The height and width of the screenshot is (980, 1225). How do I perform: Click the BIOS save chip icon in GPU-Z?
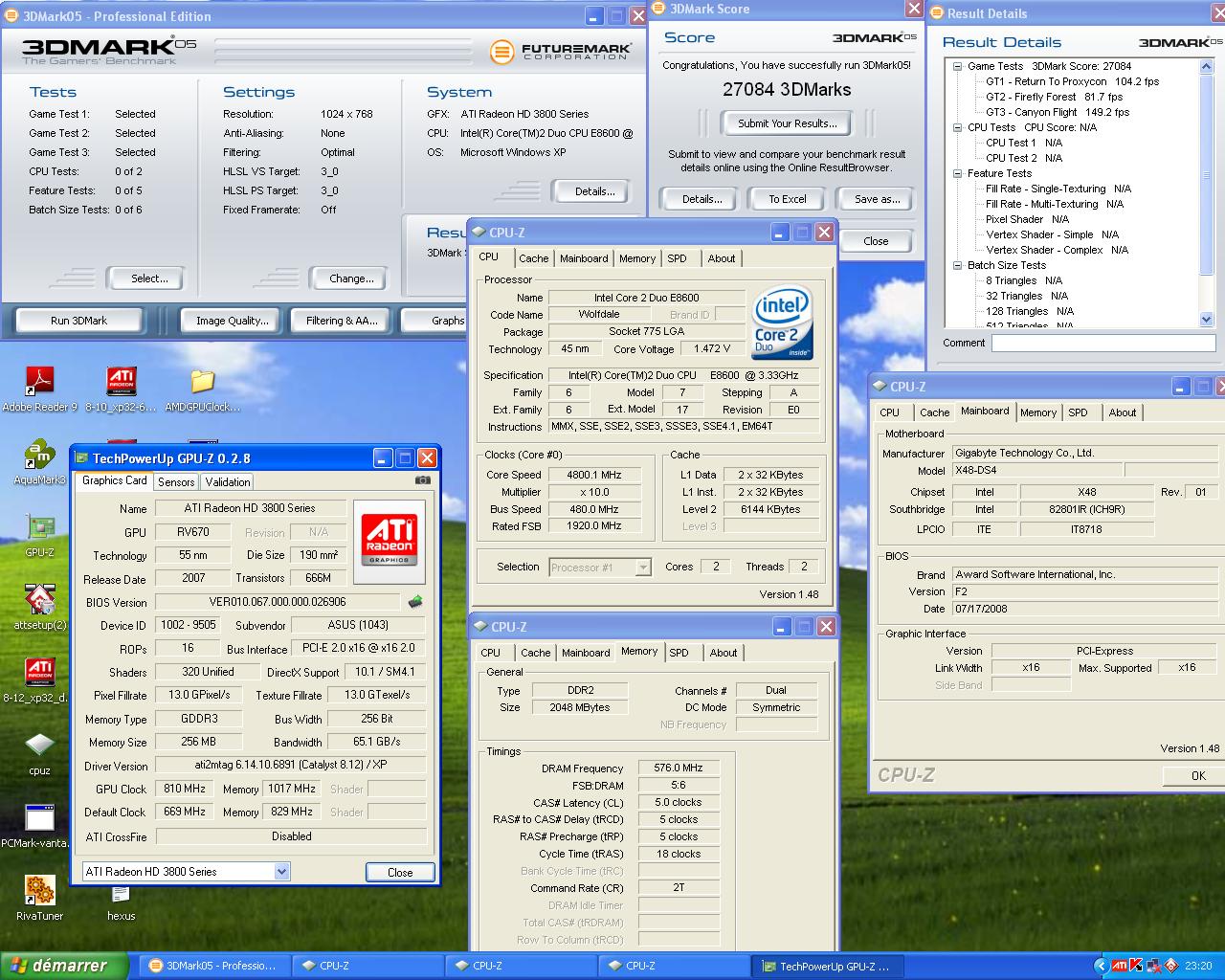[414, 602]
